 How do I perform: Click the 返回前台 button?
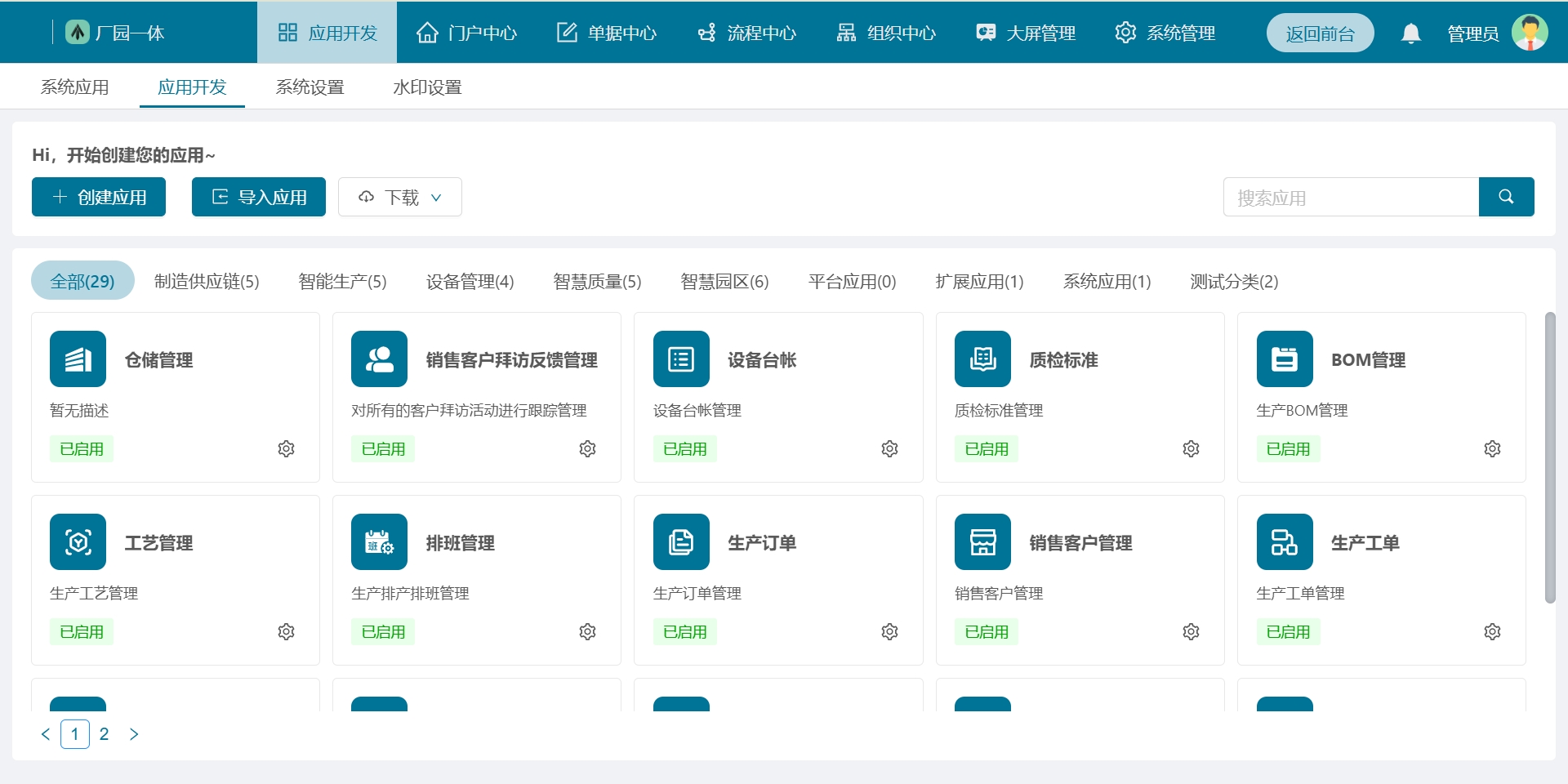[x=1320, y=33]
